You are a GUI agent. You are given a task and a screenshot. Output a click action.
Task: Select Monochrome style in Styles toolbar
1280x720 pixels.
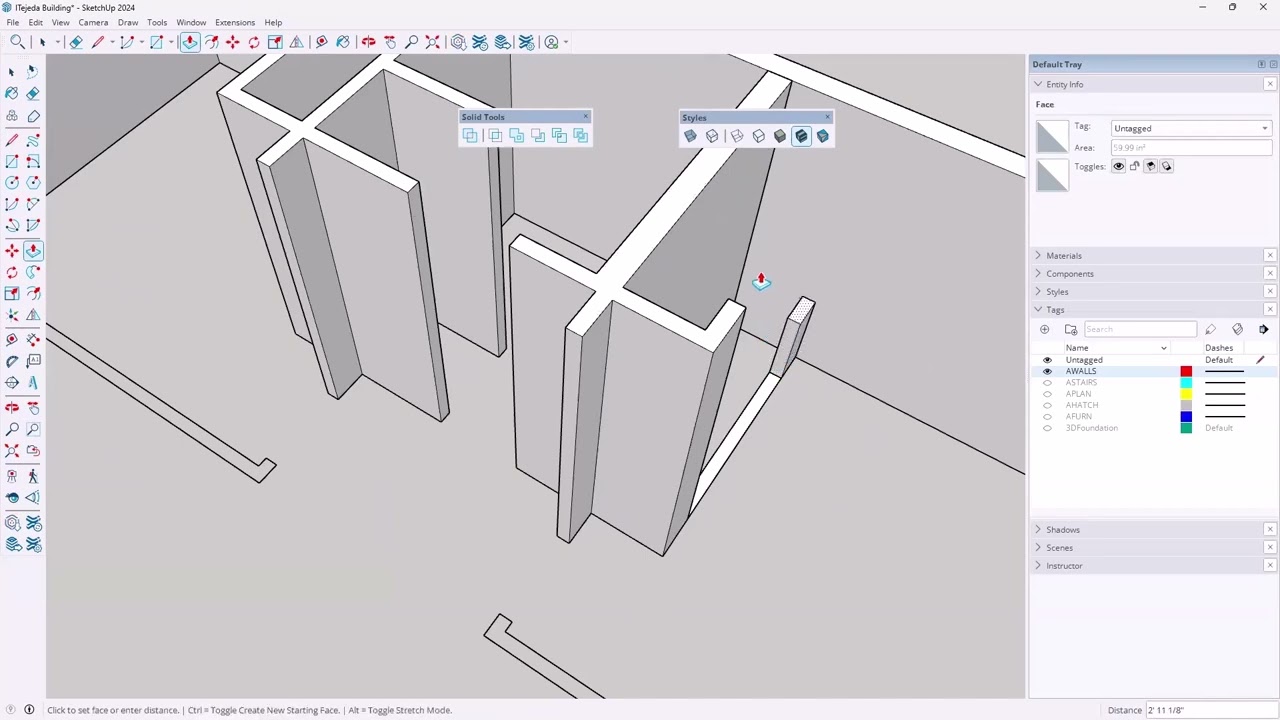[822, 136]
